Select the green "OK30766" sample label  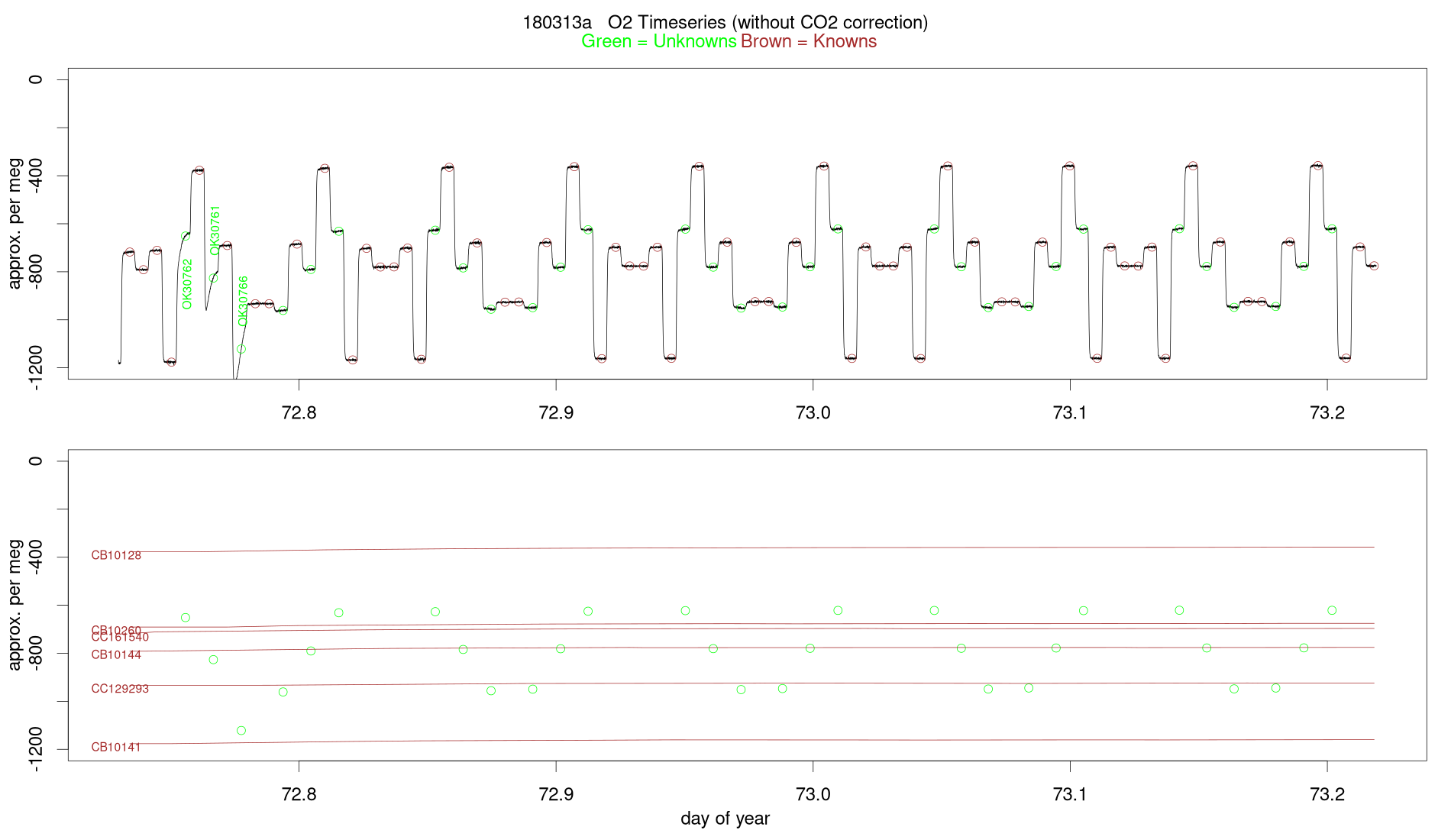[243, 302]
